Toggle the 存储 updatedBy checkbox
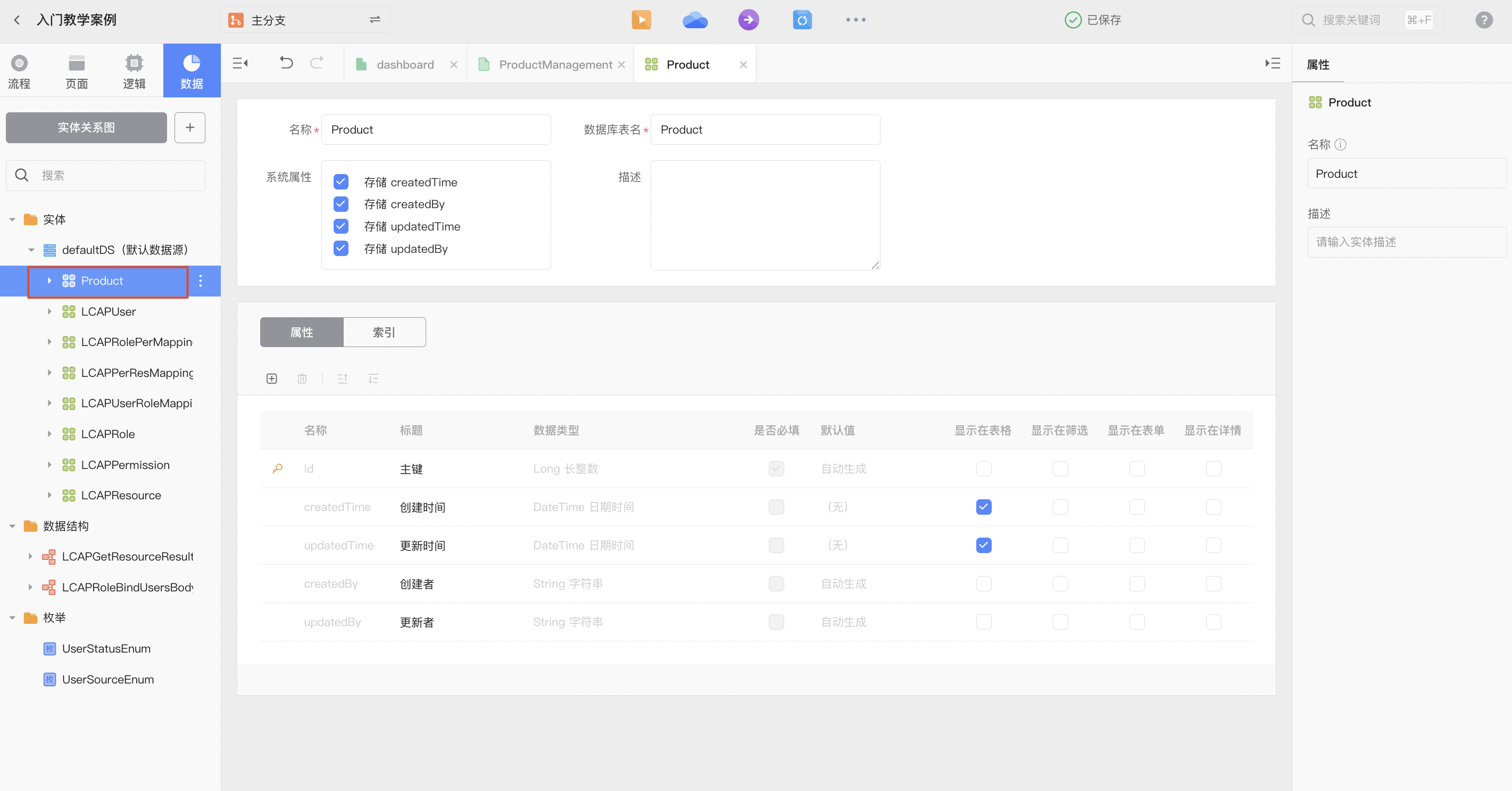 (x=340, y=249)
